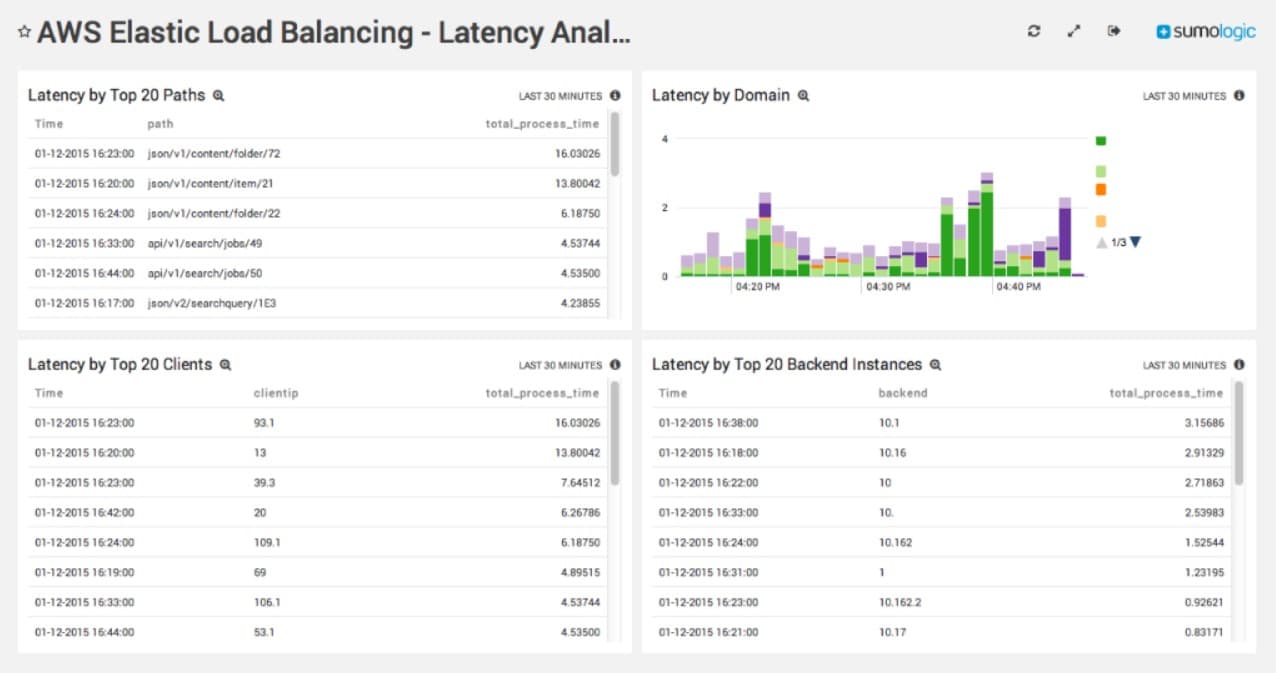Screen dimensions: 1276x673
Task: Sort Backend Instances table by backend column
Action: click(x=903, y=393)
